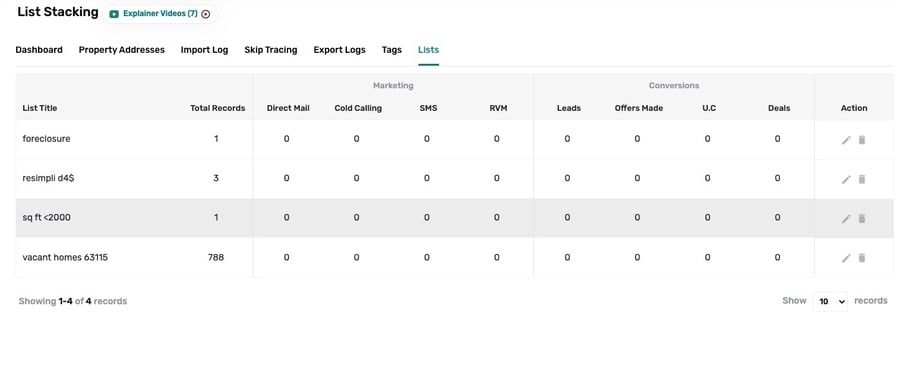Click the RVM column header
This screenshot has width=900, height=381.
pyautogui.click(x=499, y=108)
